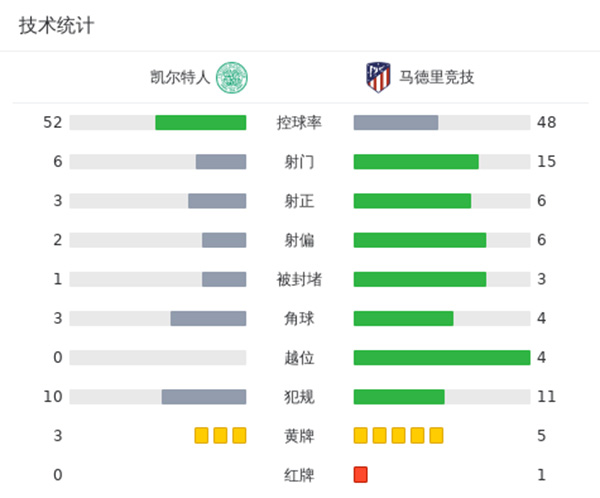Click Atlético's full green offside bar
Screen dimensions: 600x498
442,358
